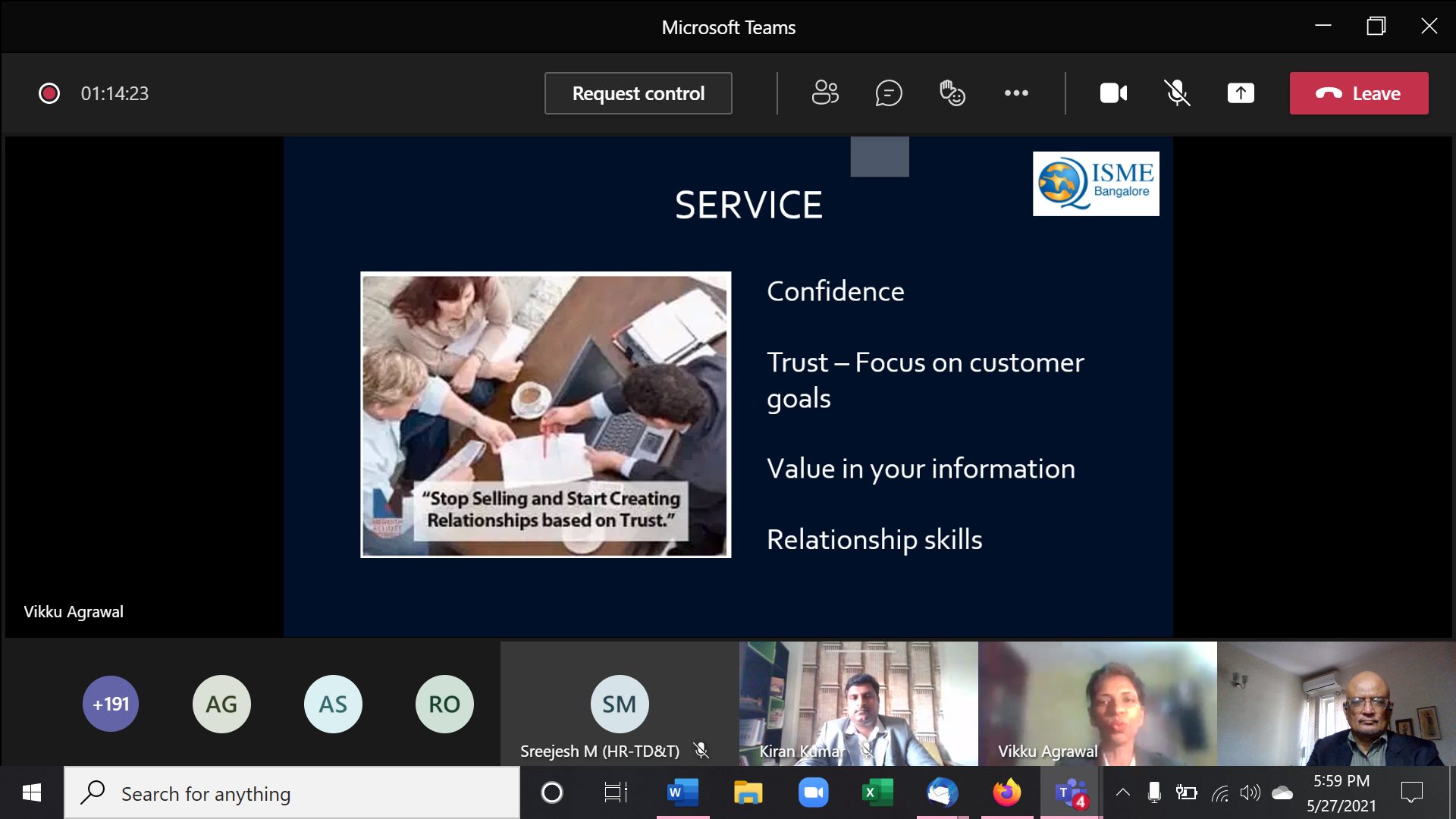This screenshot has height=819, width=1456.
Task: Show the meeting participants list
Action: [x=825, y=93]
